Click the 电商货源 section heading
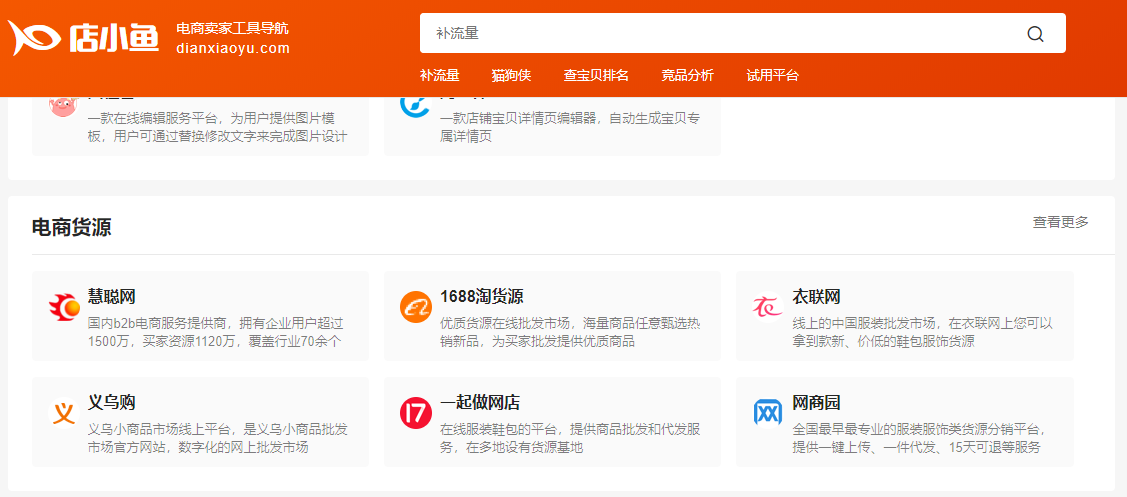 (71, 227)
